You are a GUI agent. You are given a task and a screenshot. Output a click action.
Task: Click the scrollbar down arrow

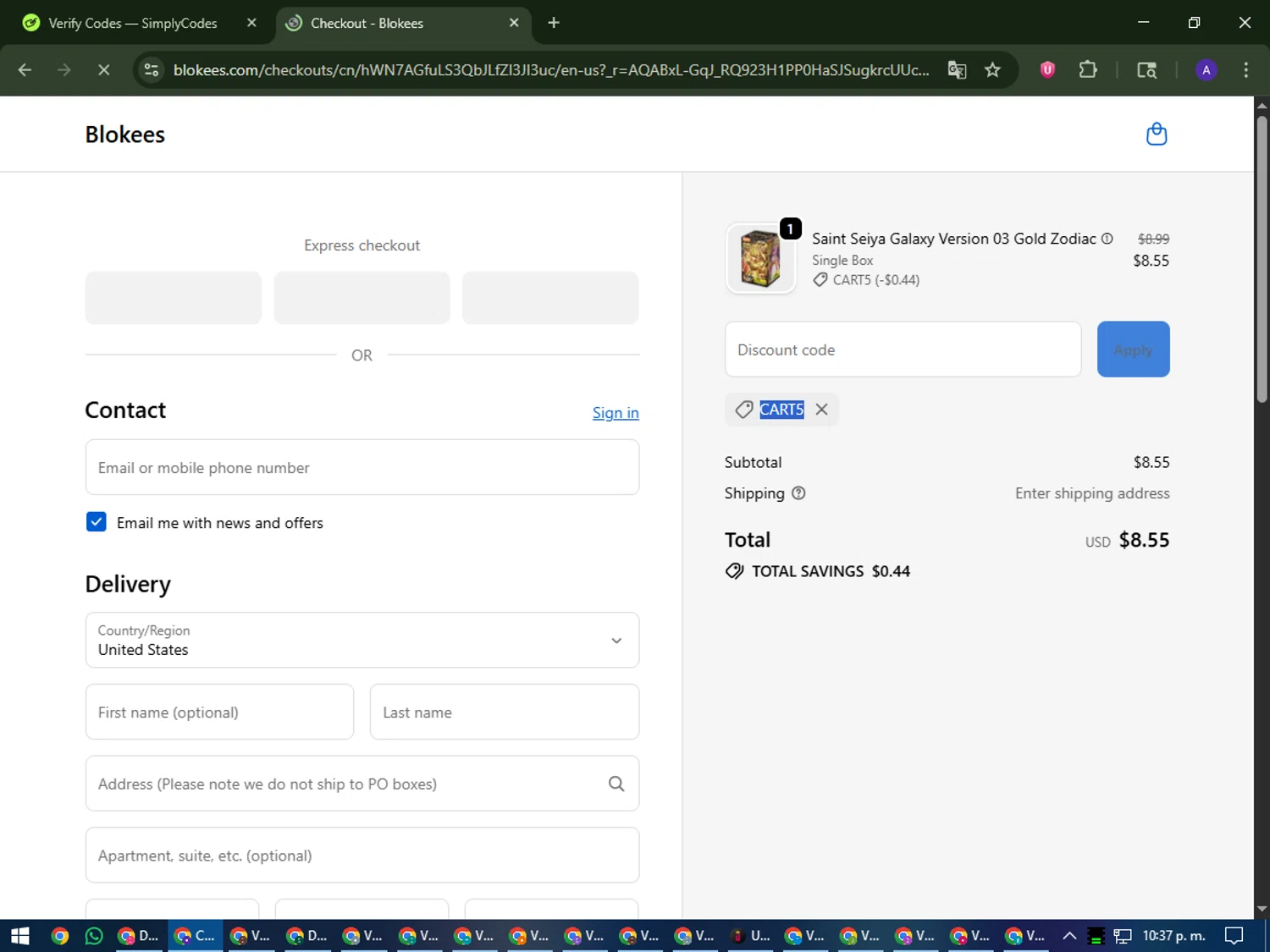pos(1262,909)
